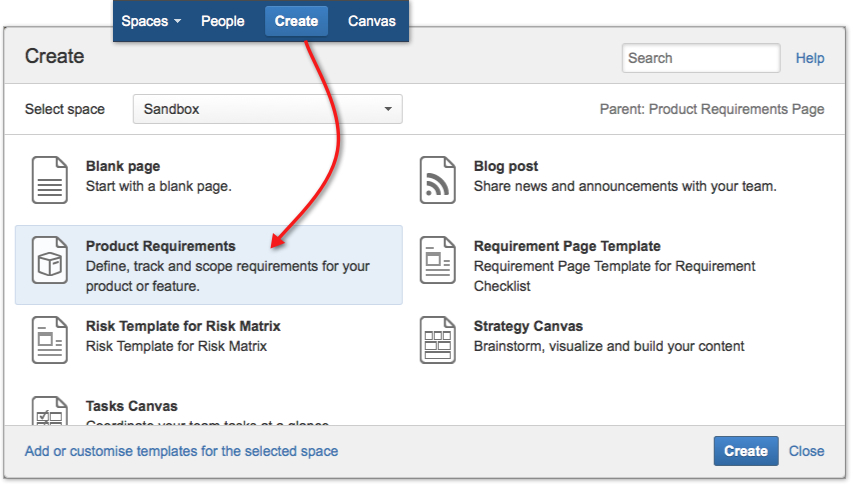This screenshot has width=853, height=486.
Task: Click Add or customise templates link
Action: (181, 451)
